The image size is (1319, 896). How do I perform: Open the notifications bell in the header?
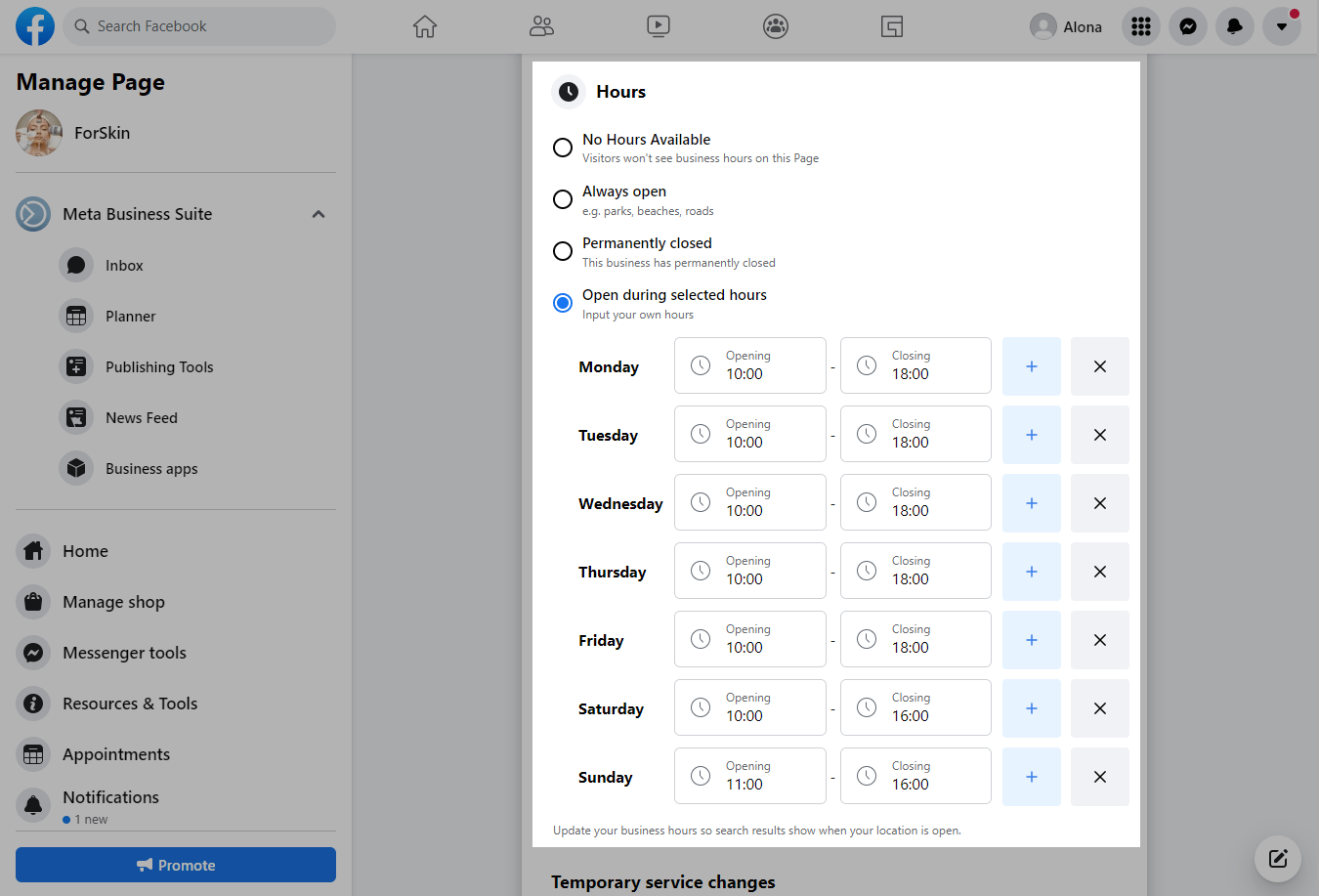1235,26
